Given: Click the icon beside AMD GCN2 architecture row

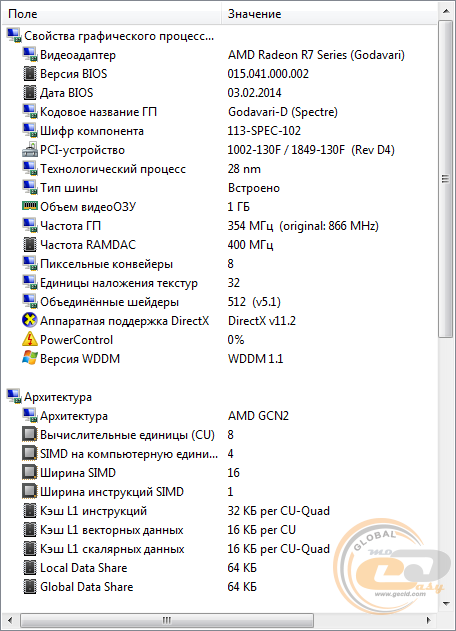Looking at the screenshot, I should point(30,416).
